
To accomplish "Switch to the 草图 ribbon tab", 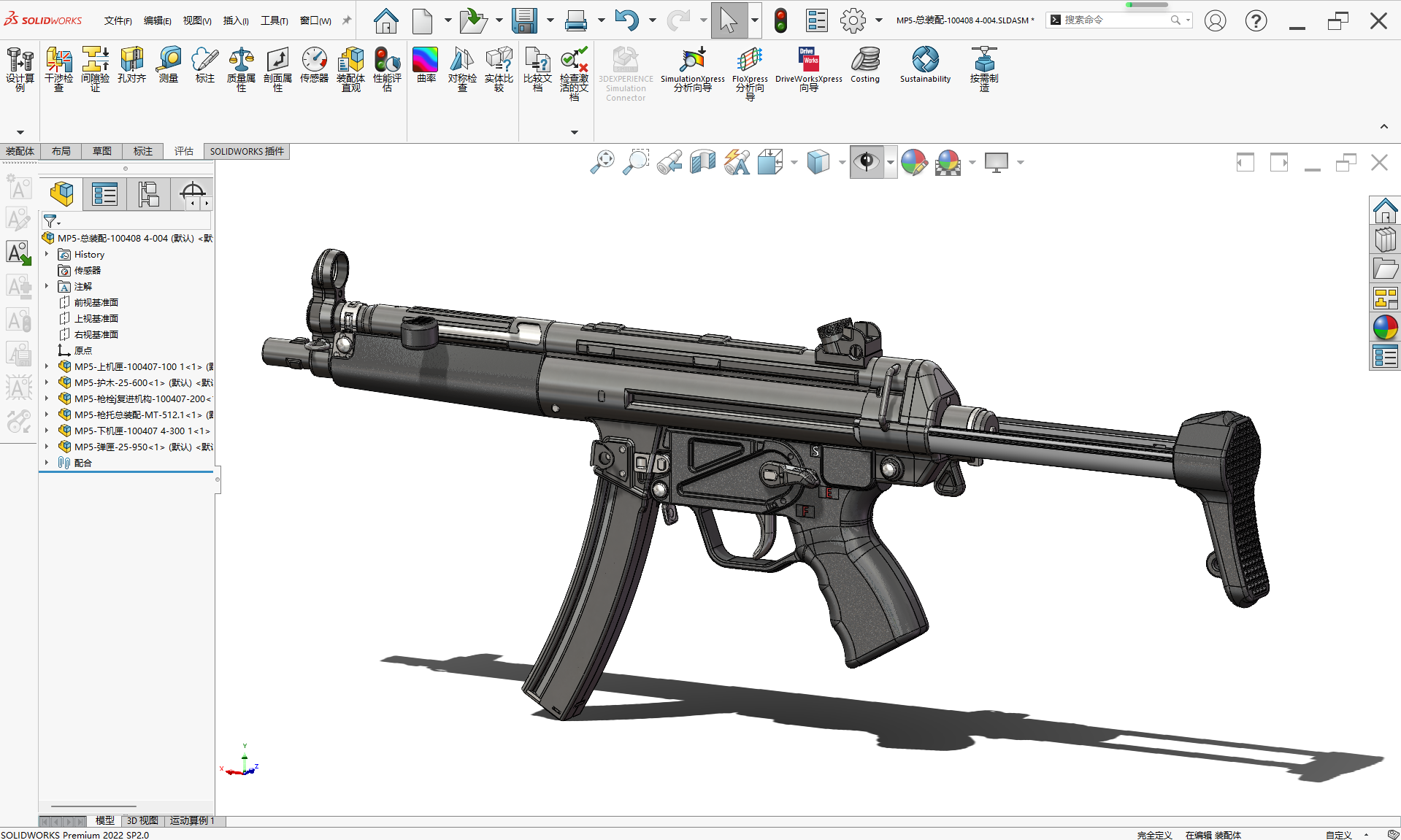I will 101,151.
